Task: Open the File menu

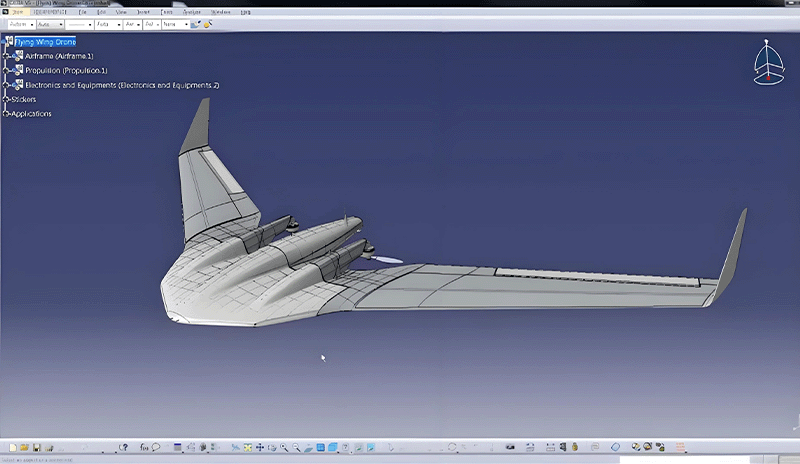Action: click(x=82, y=12)
